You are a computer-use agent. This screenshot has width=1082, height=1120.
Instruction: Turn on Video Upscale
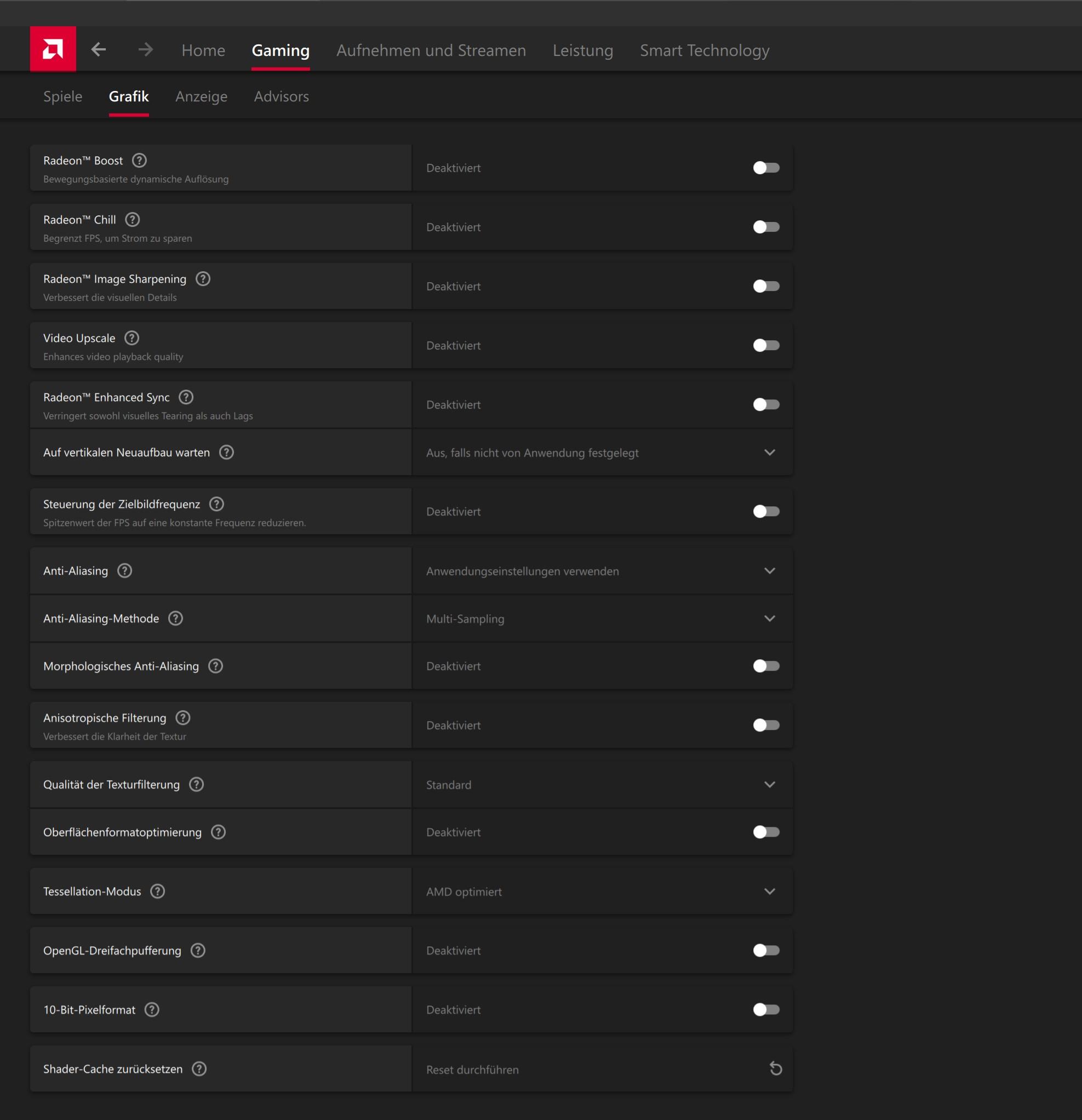pyautogui.click(x=766, y=346)
